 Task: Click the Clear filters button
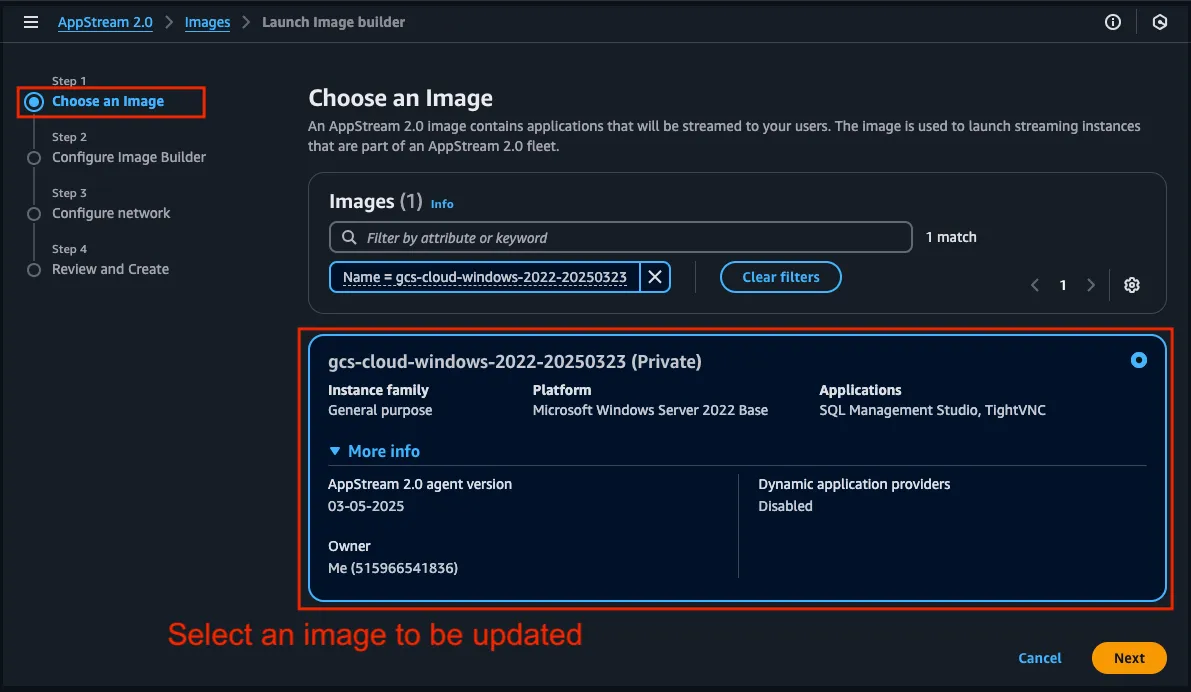pyautogui.click(x=780, y=277)
